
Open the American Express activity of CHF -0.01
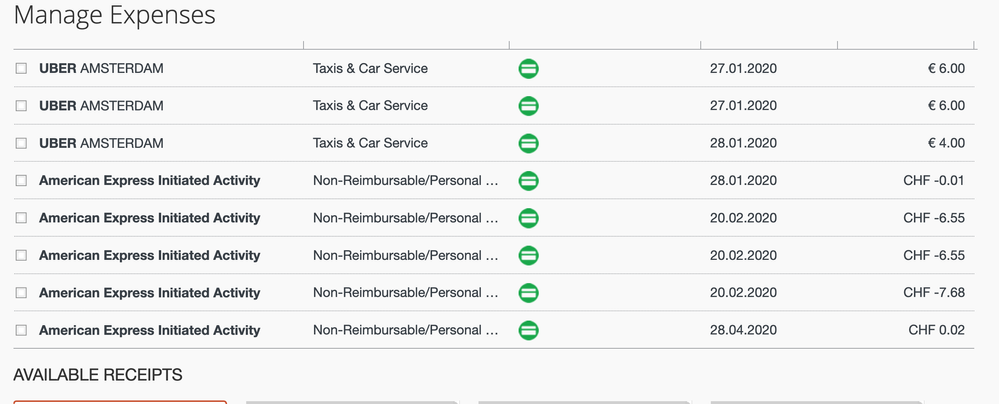click(x=150, y=180)
